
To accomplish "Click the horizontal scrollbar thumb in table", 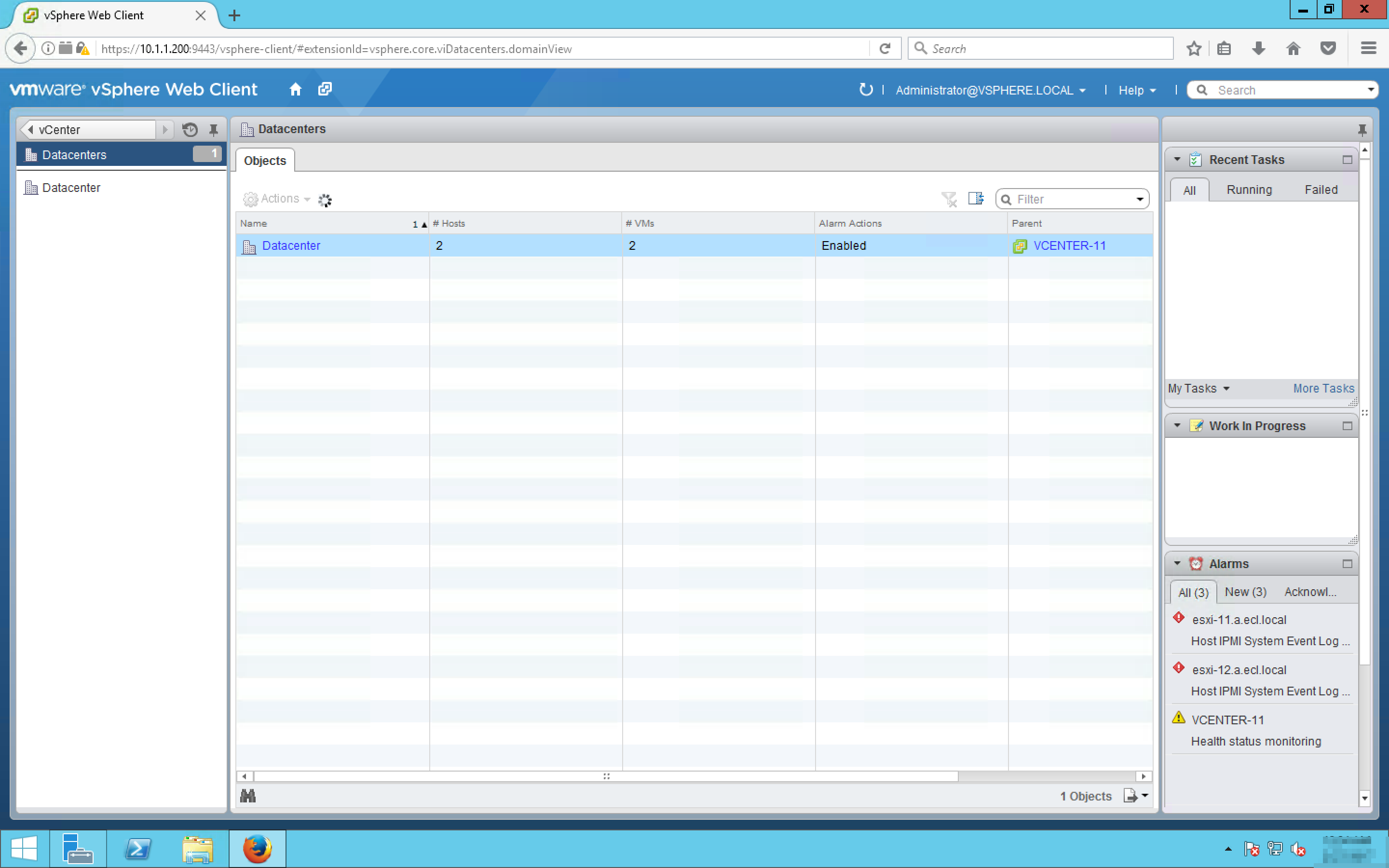I will (606, 776).
